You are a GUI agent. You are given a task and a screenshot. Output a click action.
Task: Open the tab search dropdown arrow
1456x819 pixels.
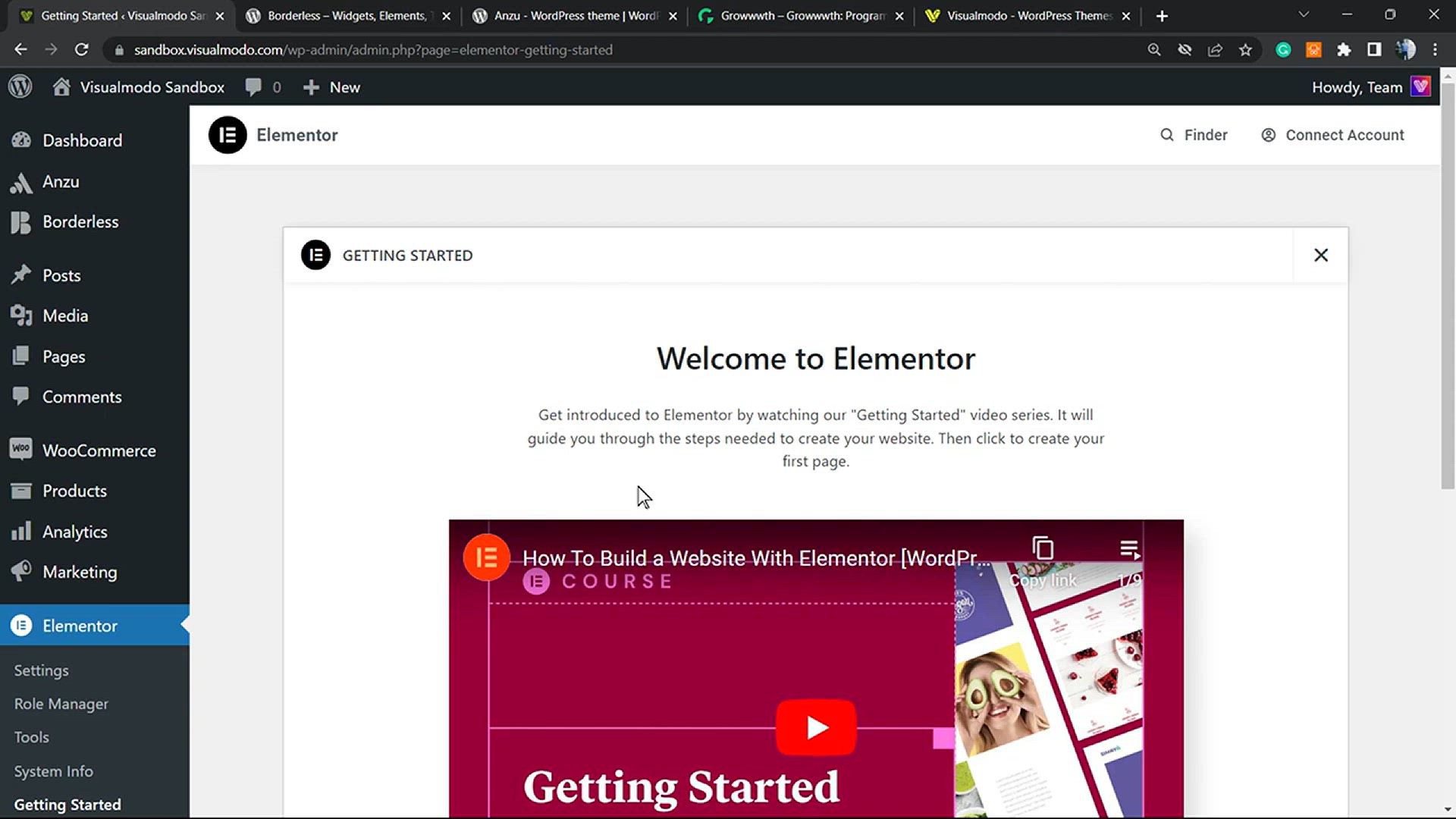point(1304,14)
